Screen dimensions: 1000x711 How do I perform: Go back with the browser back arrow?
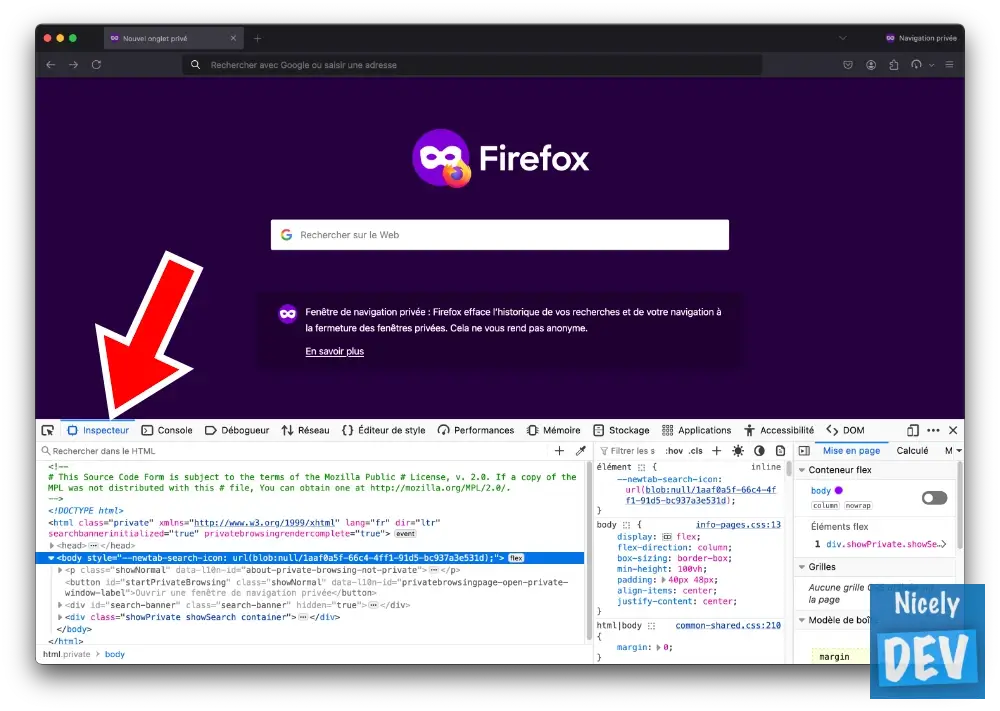(51, 64)
